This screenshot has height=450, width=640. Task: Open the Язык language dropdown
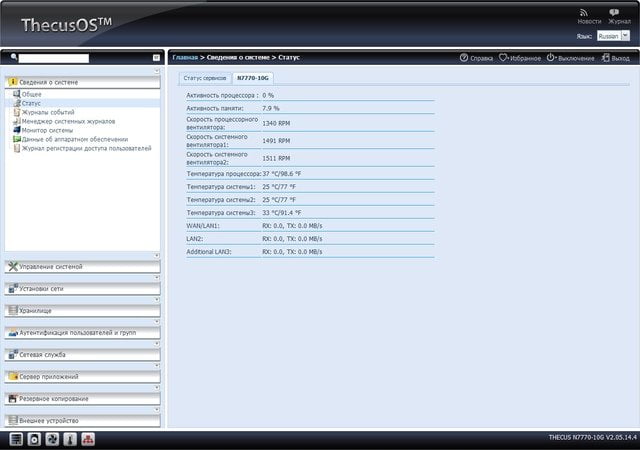[x=613, y=36]
